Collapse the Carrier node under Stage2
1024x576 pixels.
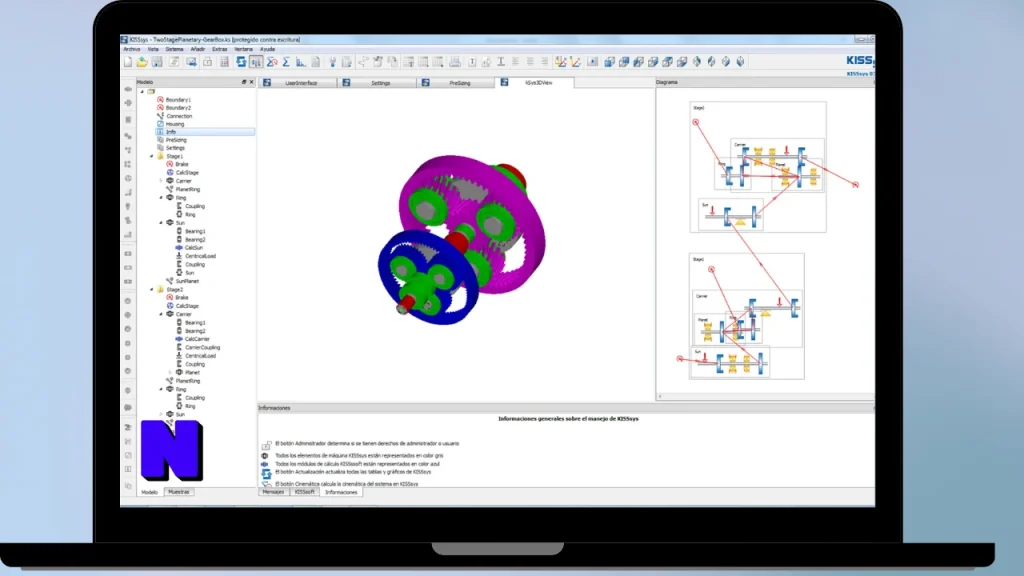click(x=161, y=314)
